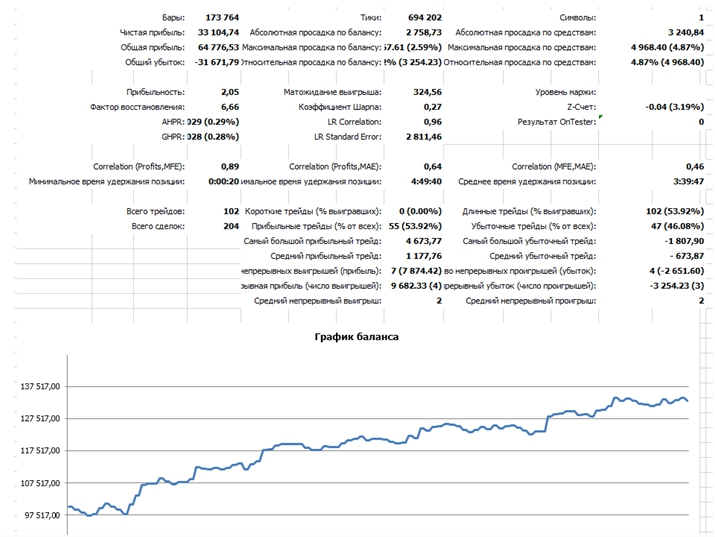Click the Всего сделок value 204
Viewport: 715px width, 537px height.
231,227
